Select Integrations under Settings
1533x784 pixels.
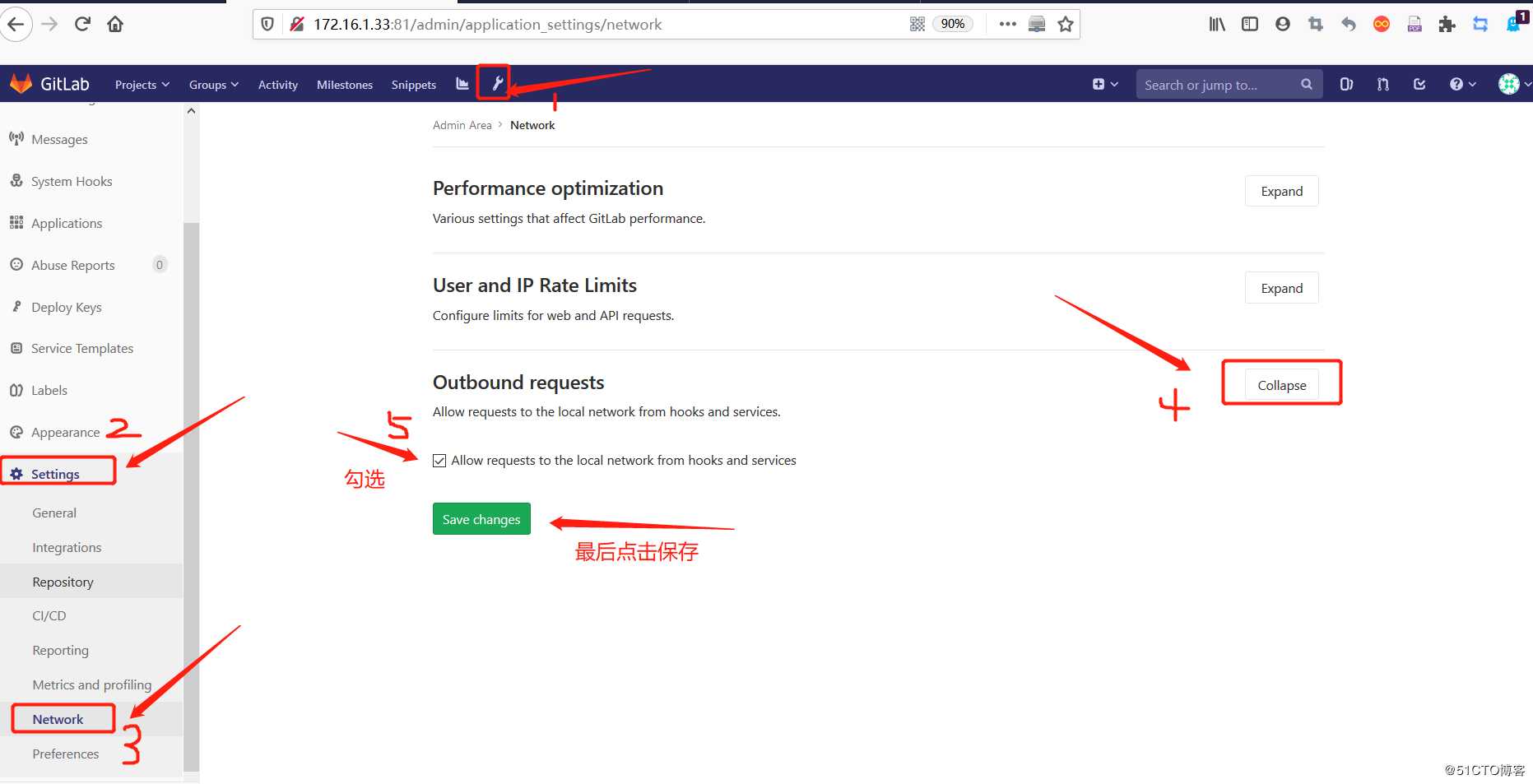pos(67,547)
